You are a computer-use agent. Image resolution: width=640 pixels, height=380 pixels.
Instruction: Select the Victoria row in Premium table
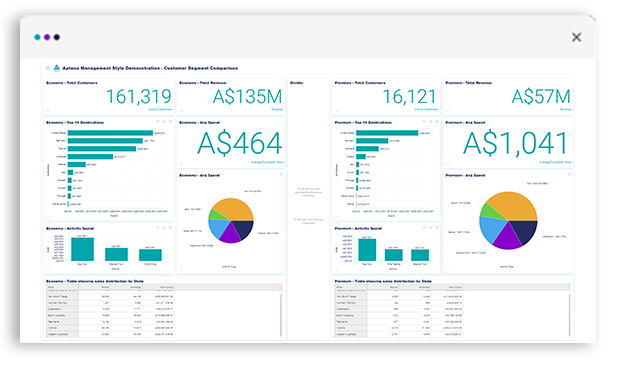(x=399, y=328)
